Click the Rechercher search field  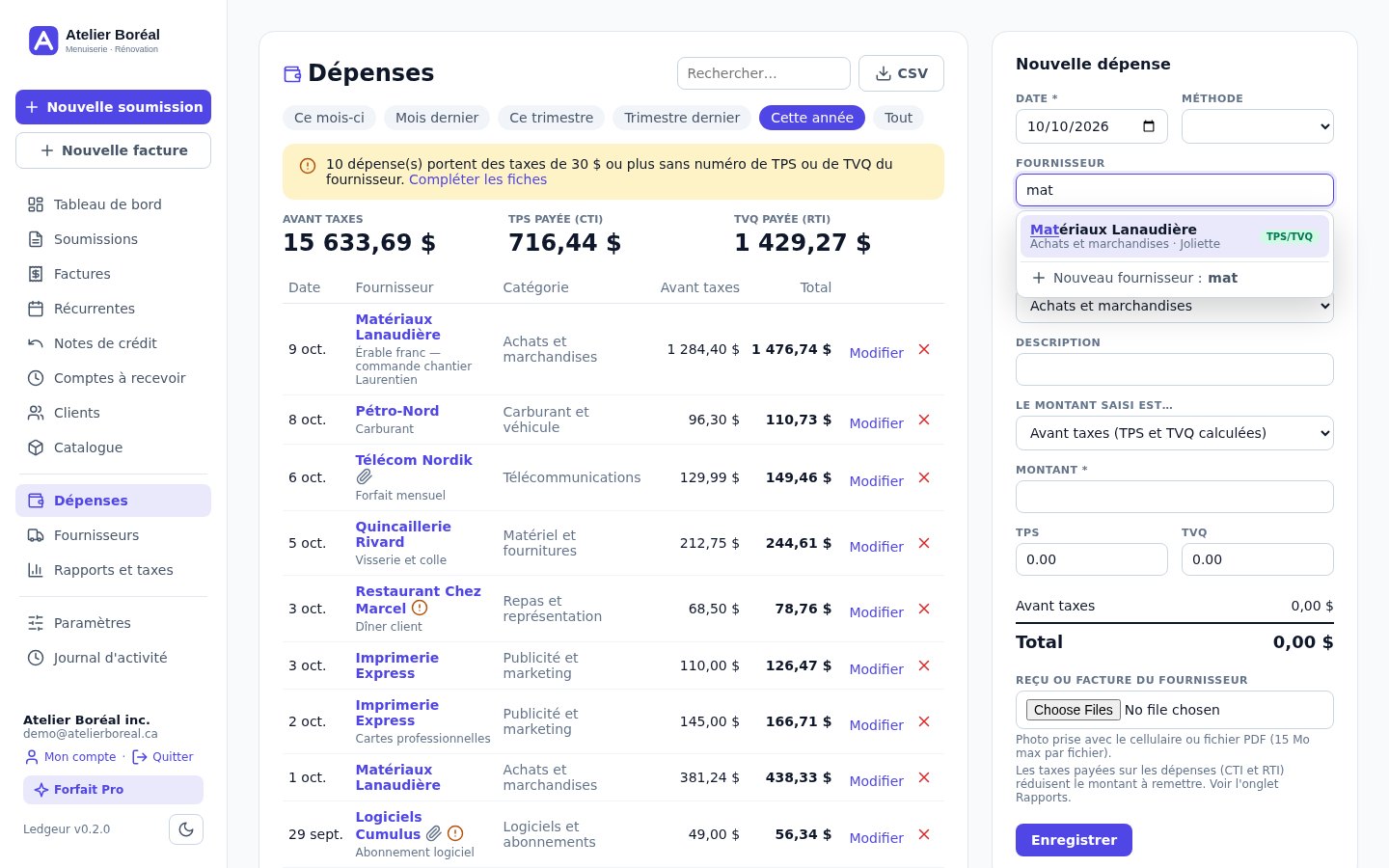tap(764, 73)
